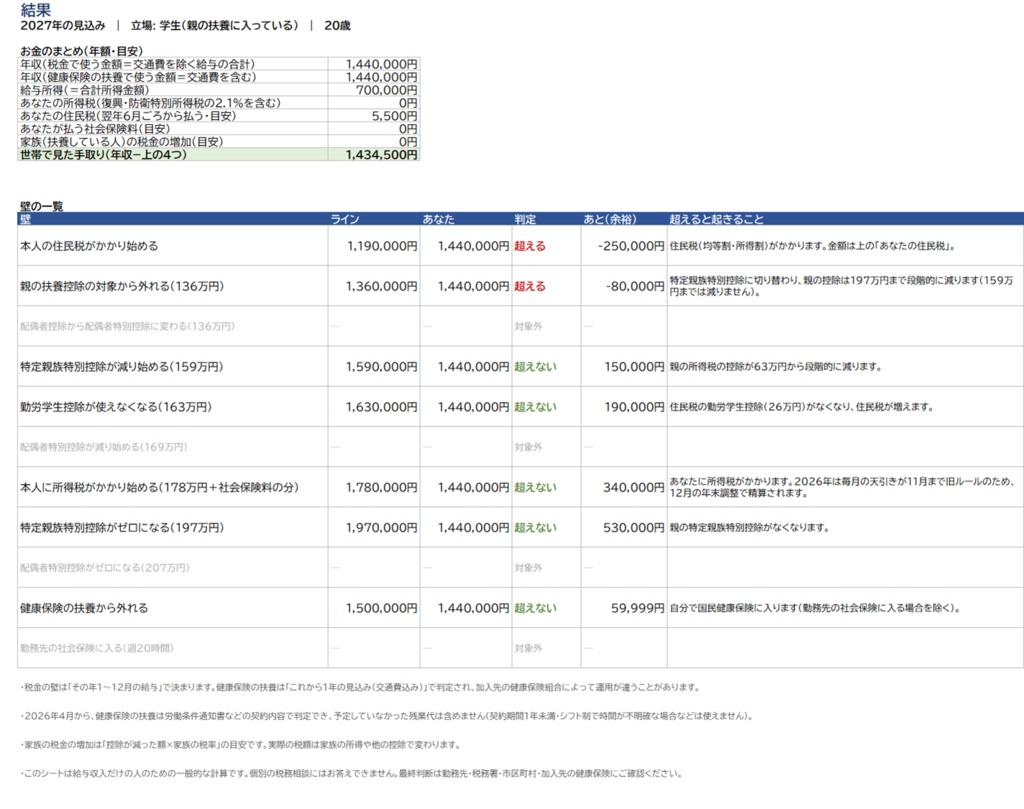Select the 自分で国民健康保険に入ります description
The image size is (1024, 809).
pos(814,608)
